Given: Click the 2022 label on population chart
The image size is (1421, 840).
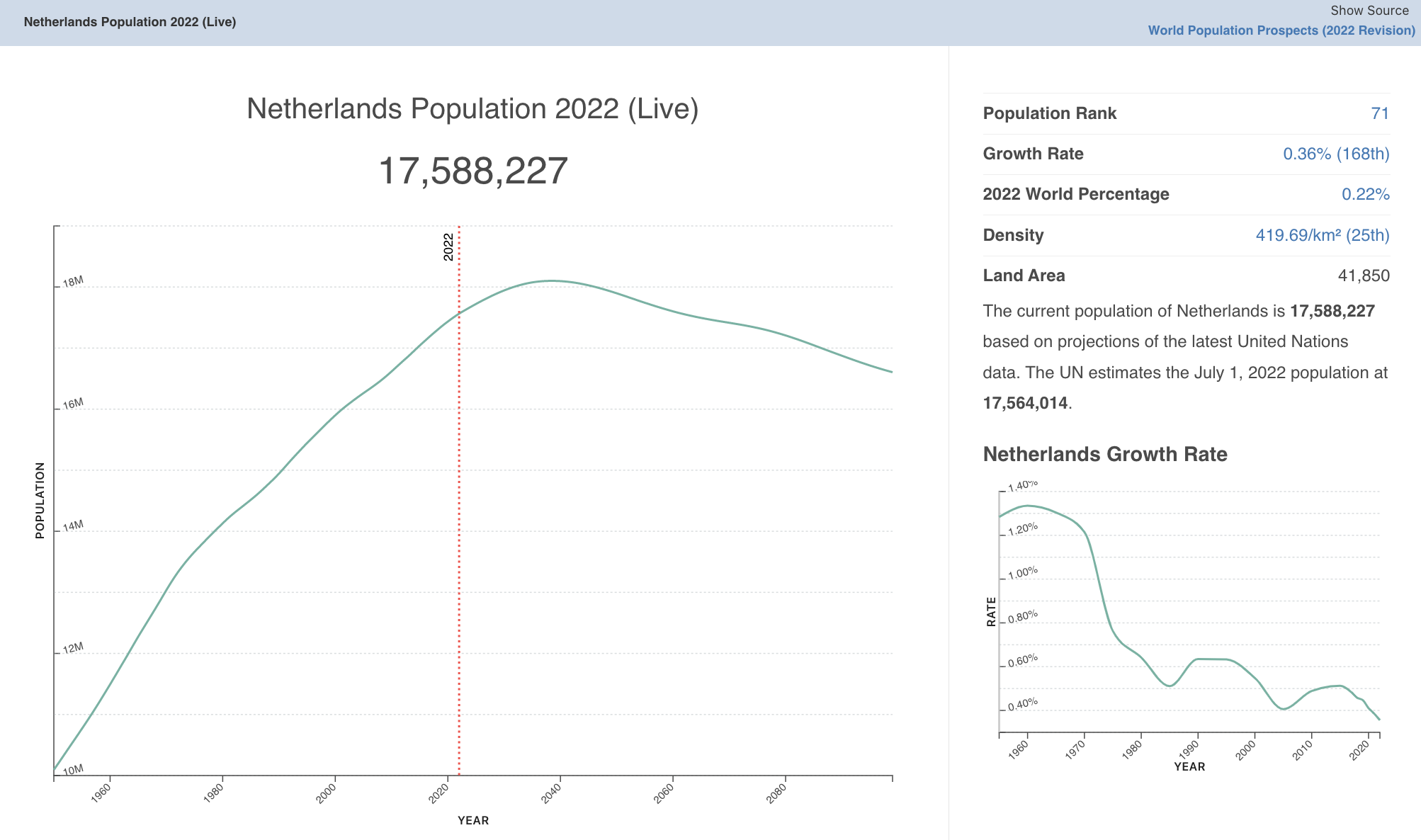Looking at the screenshot, I should [x=448, y=246].
